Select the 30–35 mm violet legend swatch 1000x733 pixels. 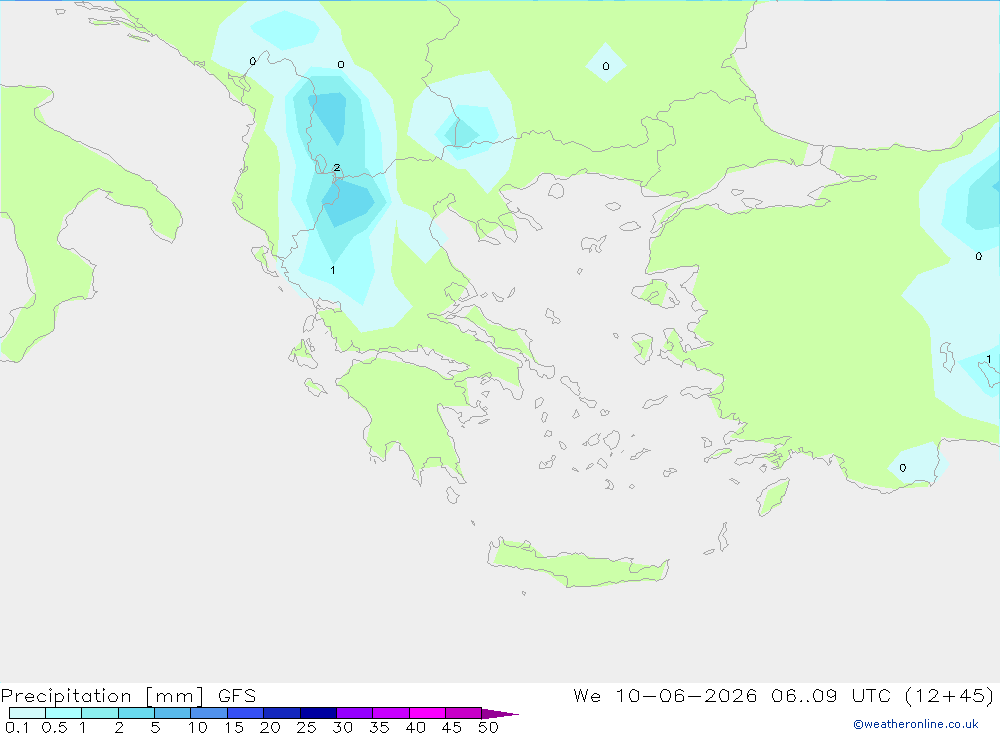pos(355,713)
